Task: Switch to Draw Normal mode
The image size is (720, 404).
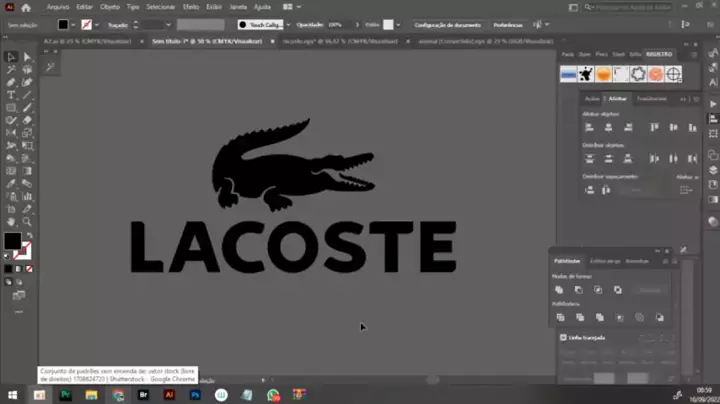Action: point(8,282)
